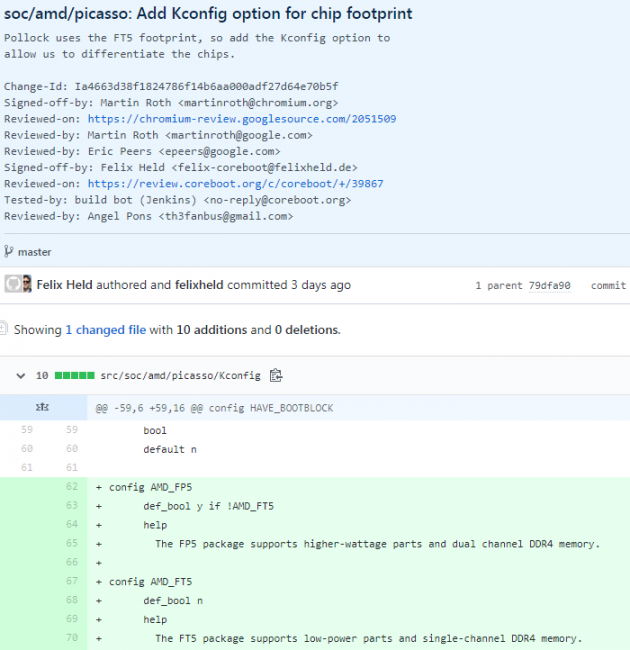Click the Felix Held author name
This screenshot has height=650, width=630.
click(x=65, y=285)
